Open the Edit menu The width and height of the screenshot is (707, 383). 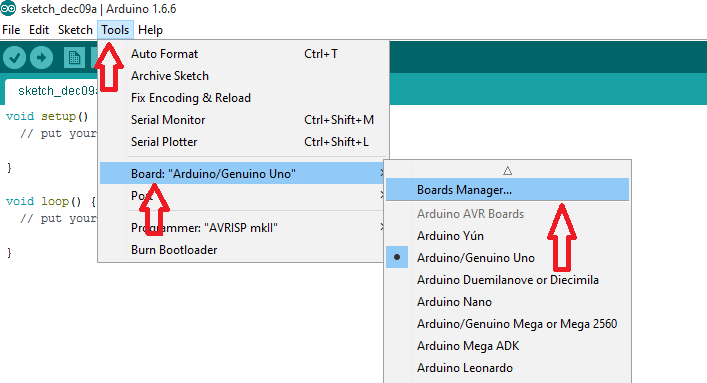pyautogui.click(x=39, y=30)
